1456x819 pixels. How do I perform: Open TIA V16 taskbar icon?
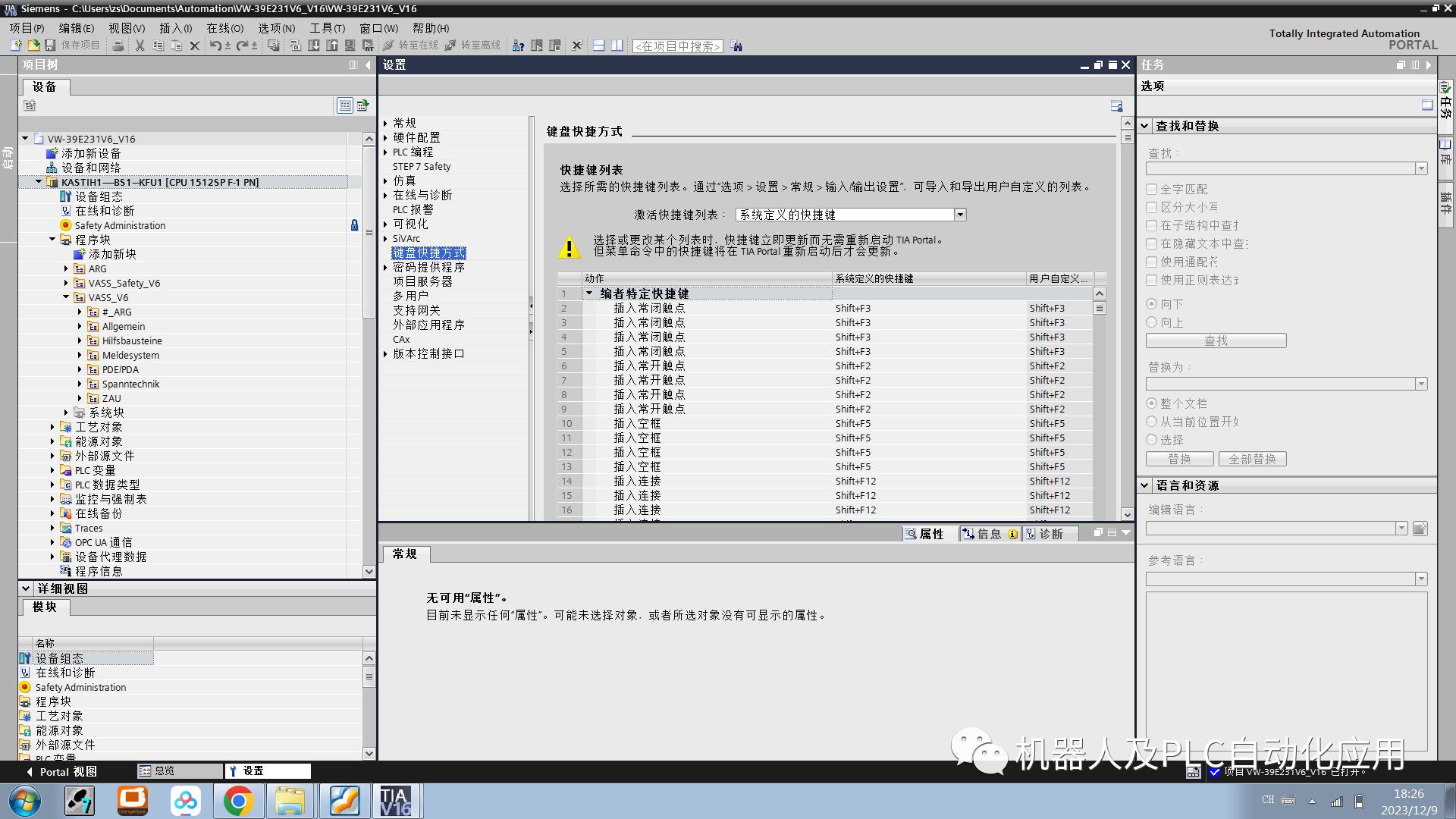click(395, 801)
